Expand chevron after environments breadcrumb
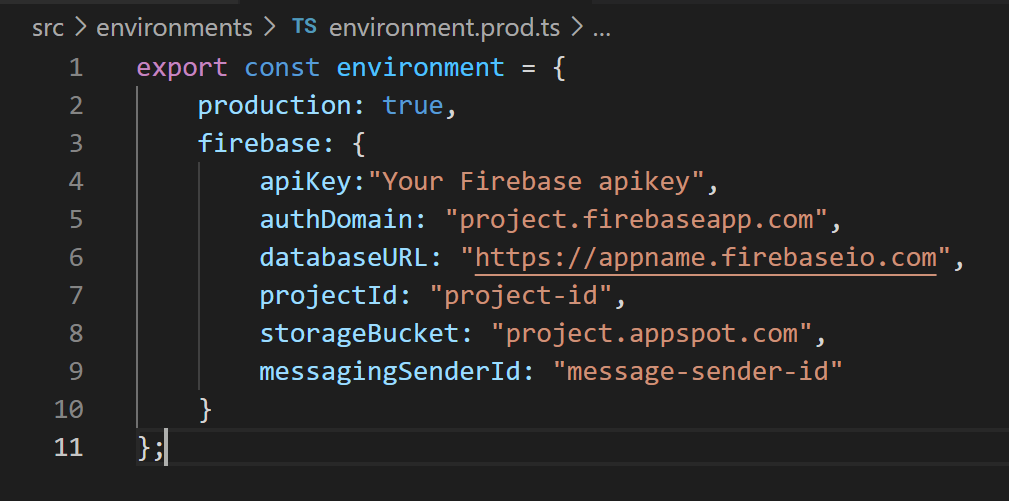The width and height of the screenshot is (1009, 501). [270, 28]
